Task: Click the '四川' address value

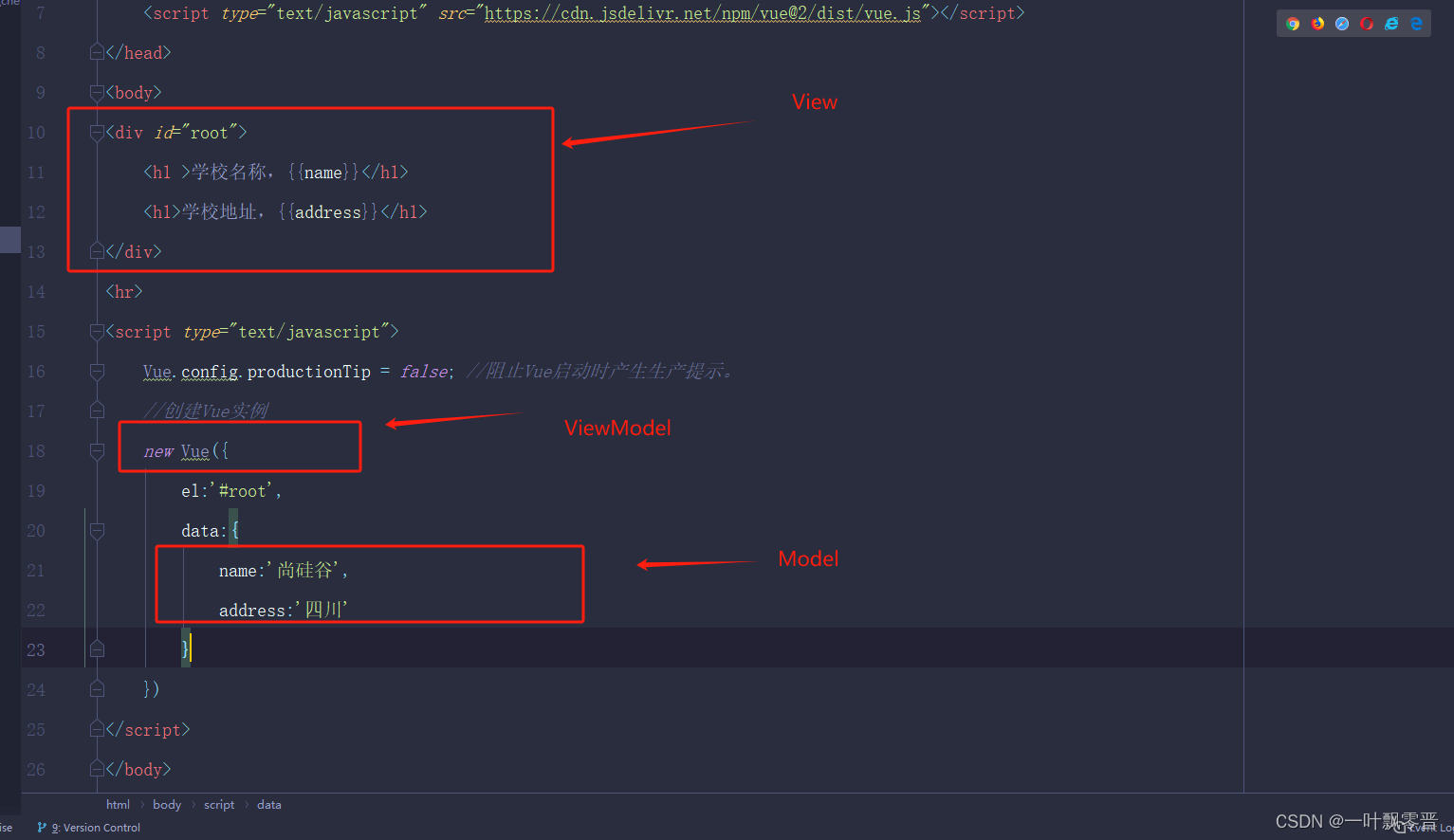Action: point(322,611)
